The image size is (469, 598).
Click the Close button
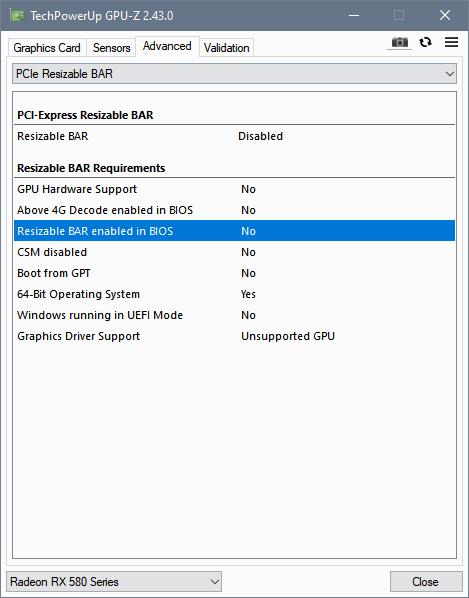426,582
